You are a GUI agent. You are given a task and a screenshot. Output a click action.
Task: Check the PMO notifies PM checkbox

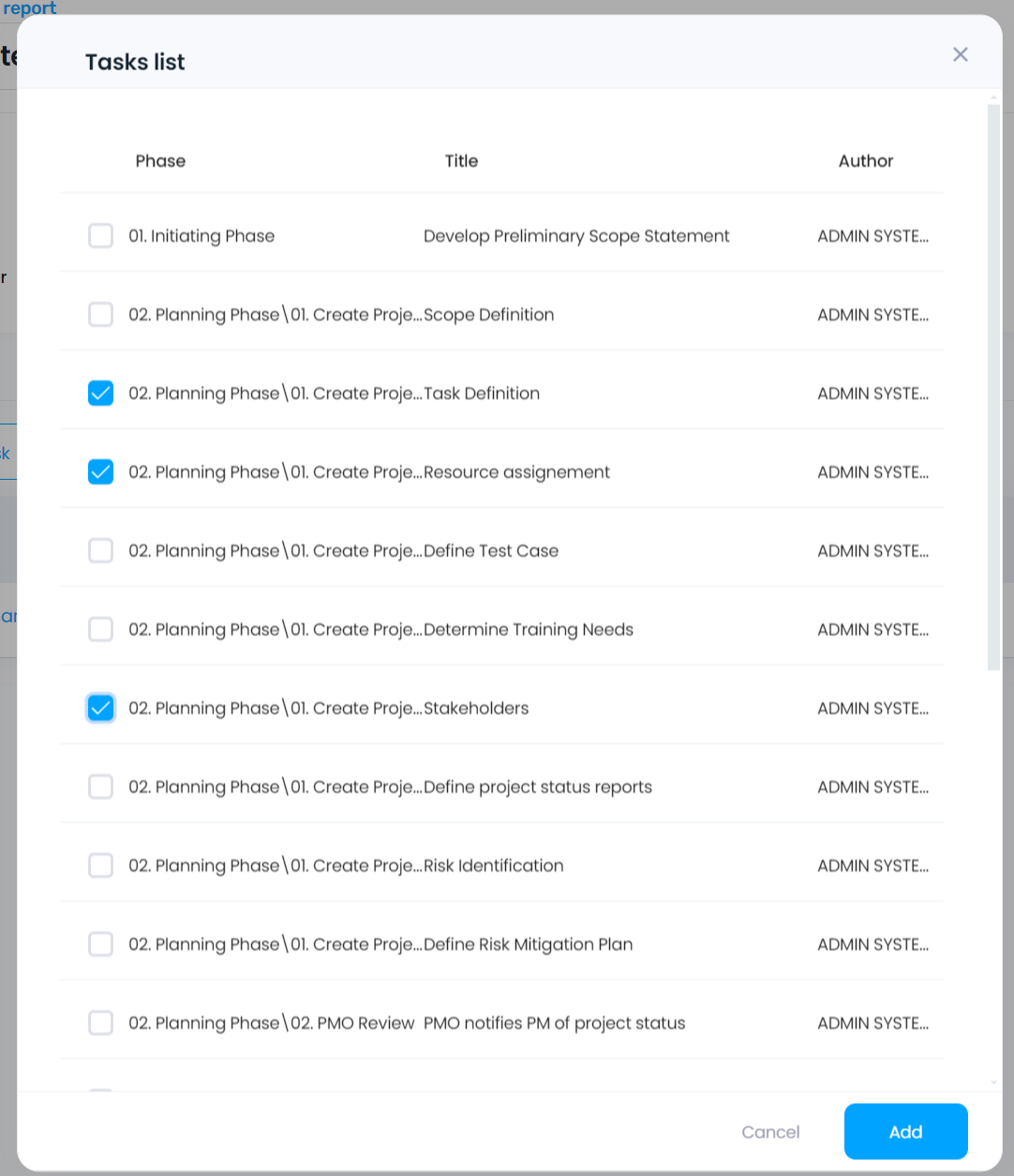click(100, 1022)
